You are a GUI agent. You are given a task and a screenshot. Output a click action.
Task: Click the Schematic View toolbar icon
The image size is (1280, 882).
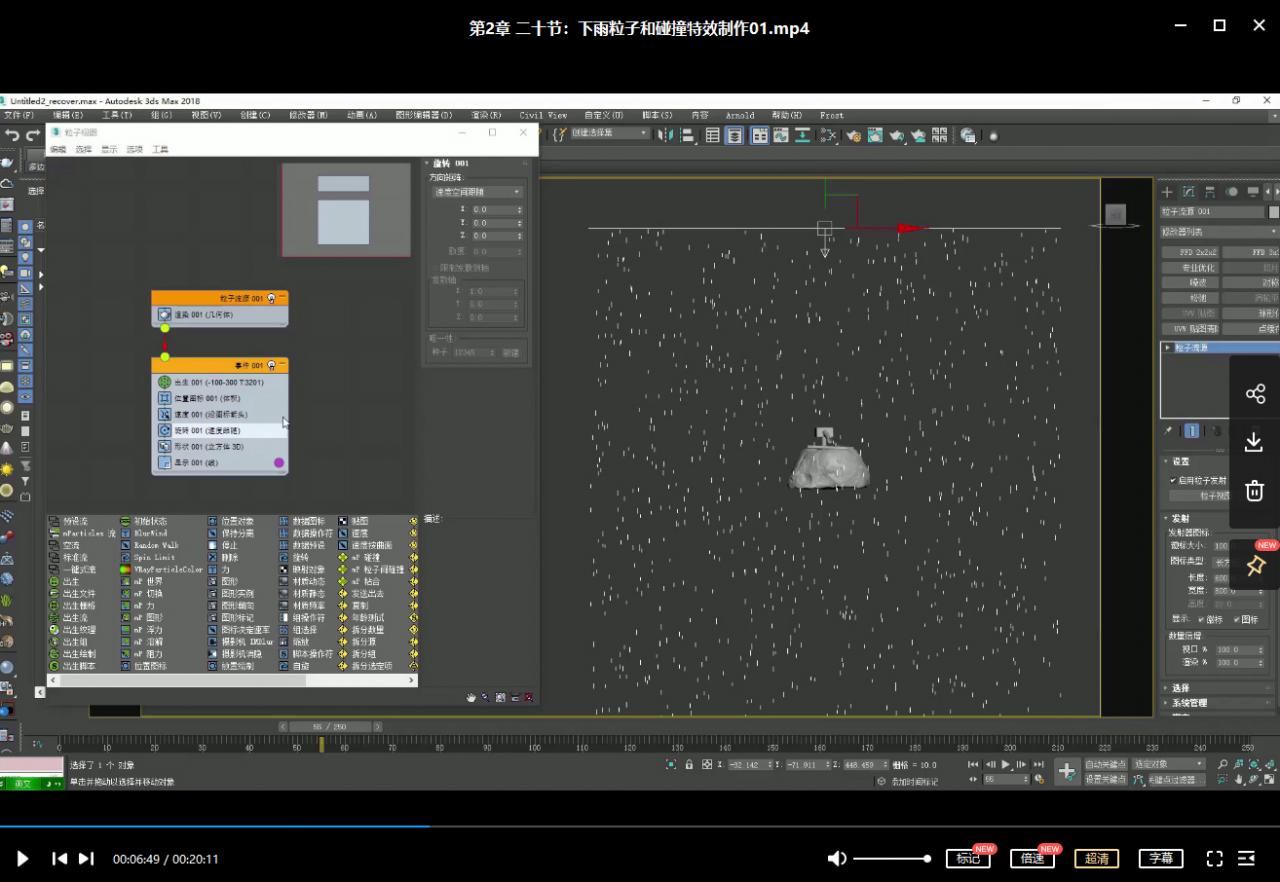(x=805, y=135)
